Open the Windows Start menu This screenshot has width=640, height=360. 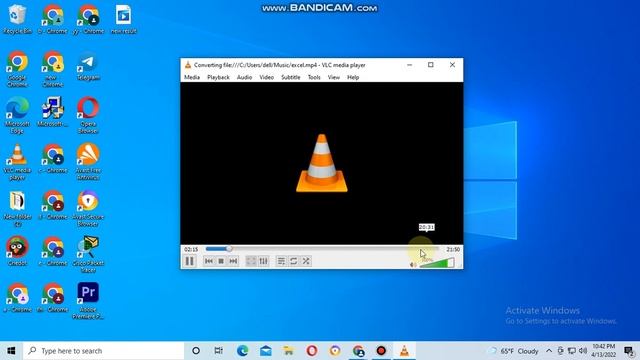[11, 351]
